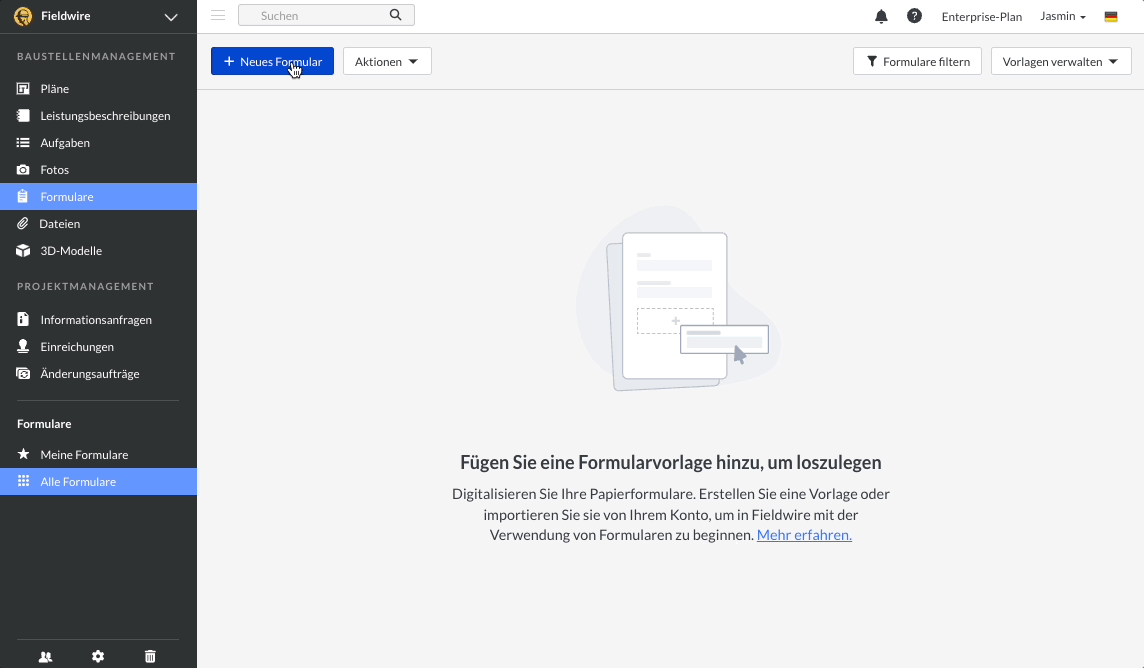Go to Informationsanfragen
Viewport: 1144px width, 668px height.
95,319
